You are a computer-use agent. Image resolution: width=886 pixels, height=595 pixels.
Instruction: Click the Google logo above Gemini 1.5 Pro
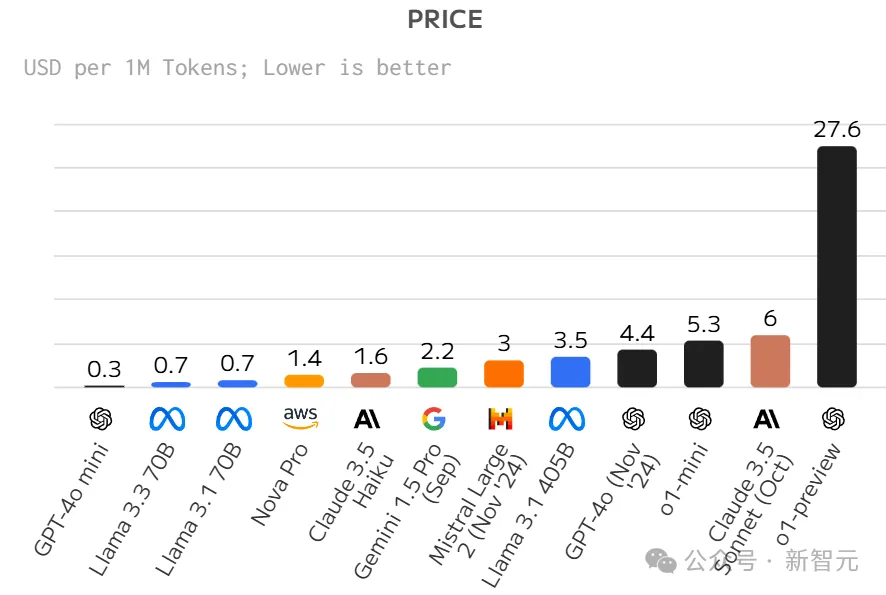click(x=434, y=419)
